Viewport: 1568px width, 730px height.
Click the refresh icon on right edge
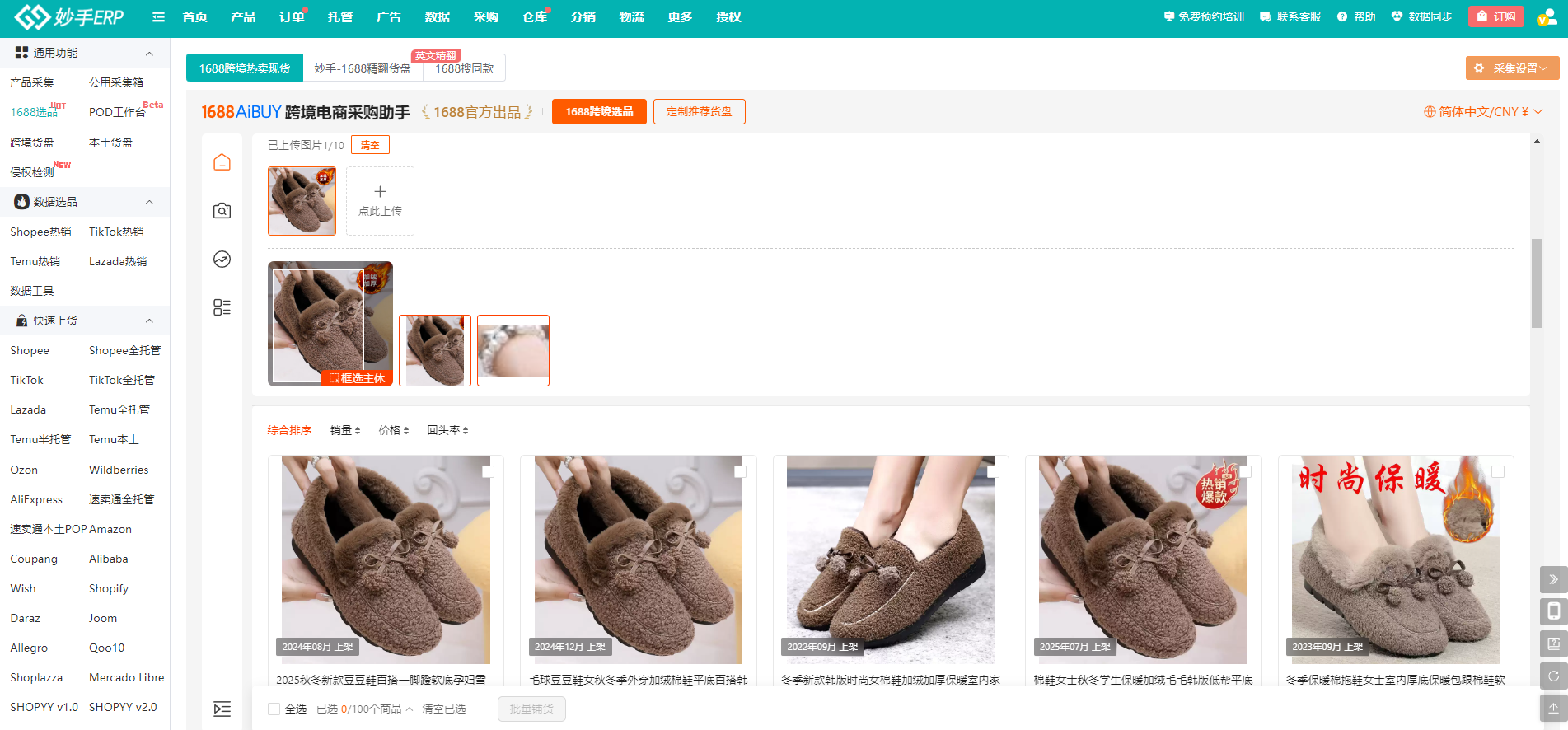click(x=1553, y=676)
